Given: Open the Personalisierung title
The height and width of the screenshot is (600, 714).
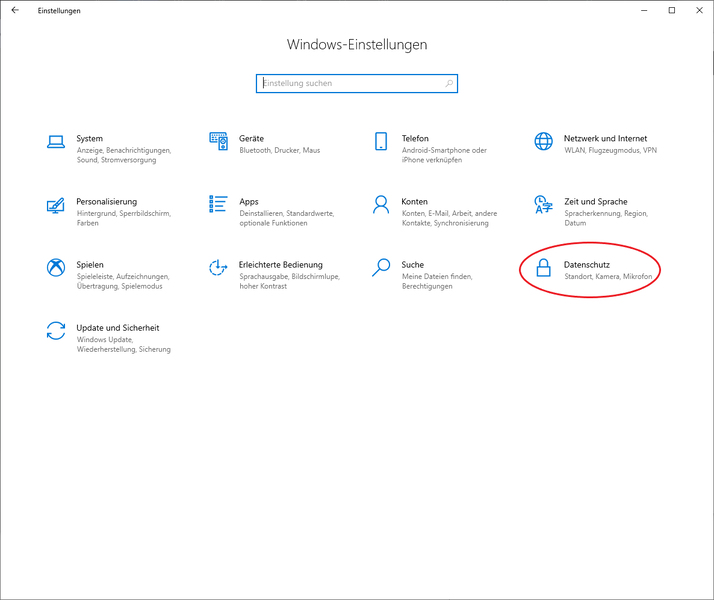Looking at the screenshot, I should (x=107, y=202).
